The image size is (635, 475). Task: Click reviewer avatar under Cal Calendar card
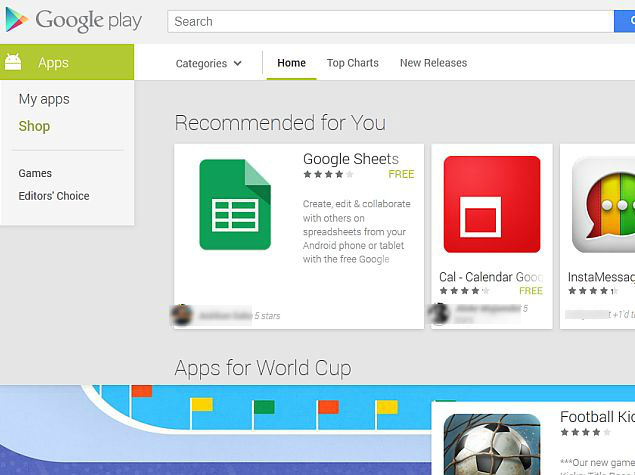click(x=440, y=313)
